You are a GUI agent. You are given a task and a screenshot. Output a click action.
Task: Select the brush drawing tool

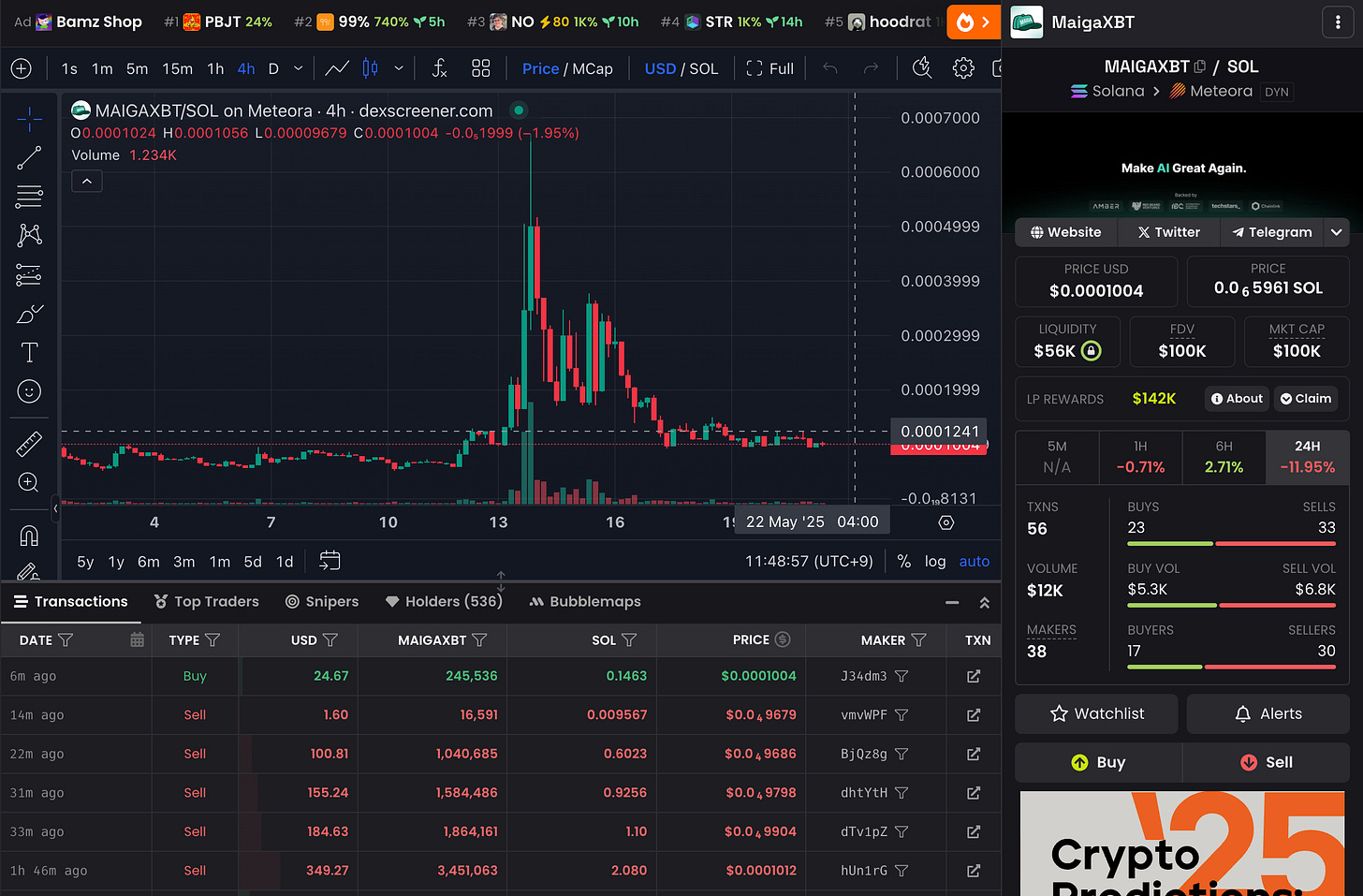[29, 314]
